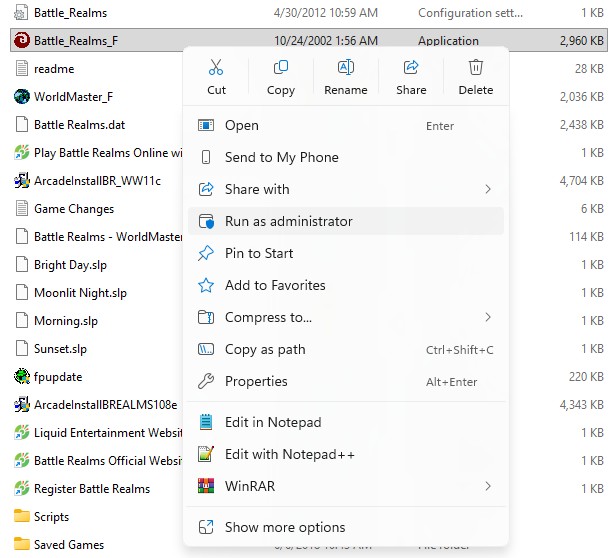Click the Saved Games folder icon
Image resolution: width=616 pixels, height=558 pixels.
click(x=22, y=544)
